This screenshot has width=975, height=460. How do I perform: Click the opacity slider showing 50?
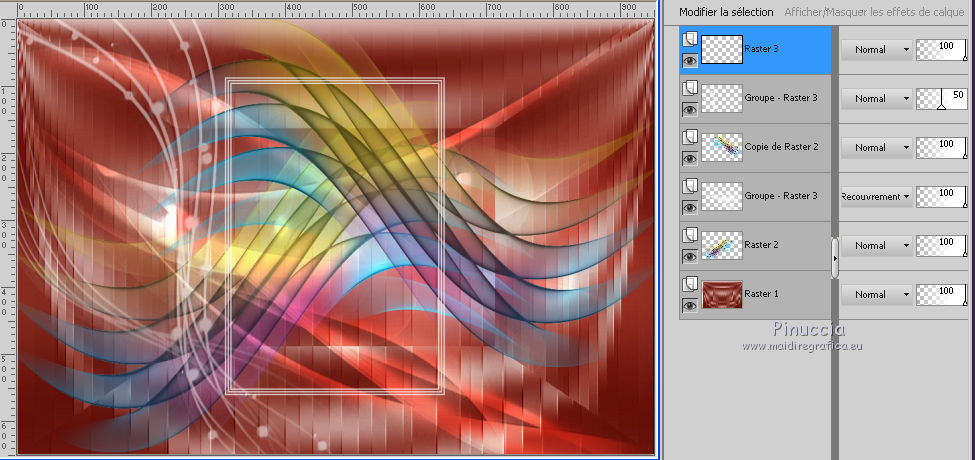tap(942, 99)
